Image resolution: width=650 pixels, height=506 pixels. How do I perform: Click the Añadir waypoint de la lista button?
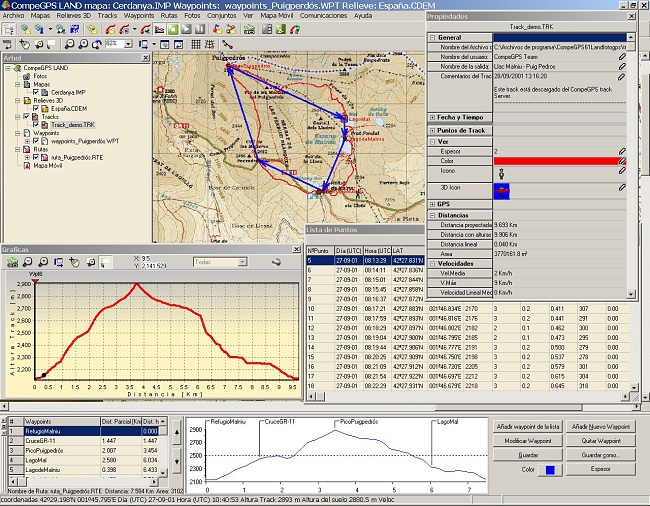(528, 426)
